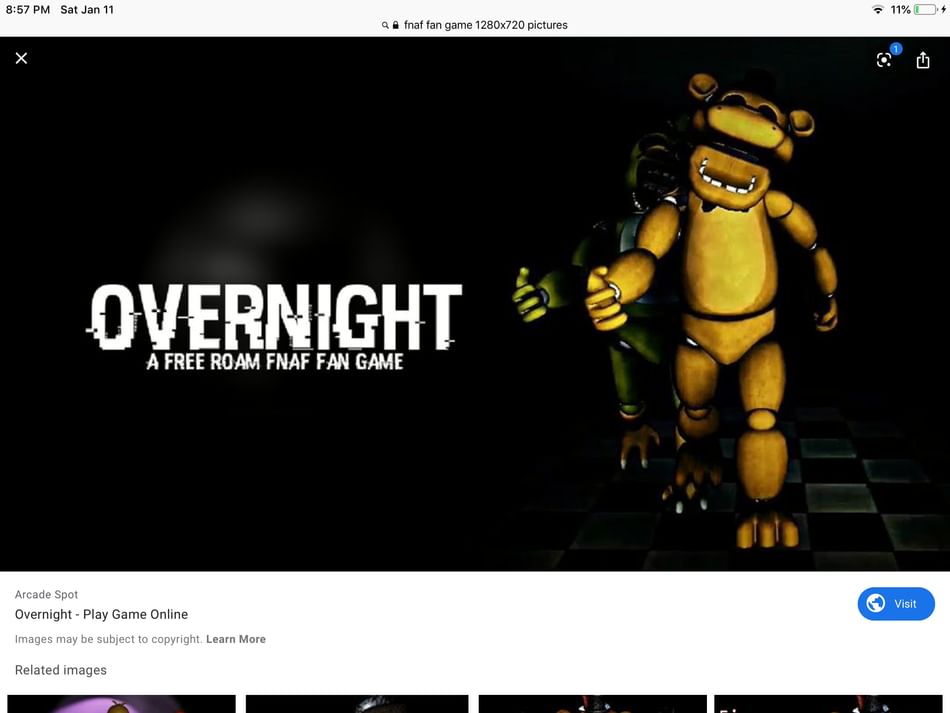Tap the 'Sat Jan 11' date

pos(87,10)
